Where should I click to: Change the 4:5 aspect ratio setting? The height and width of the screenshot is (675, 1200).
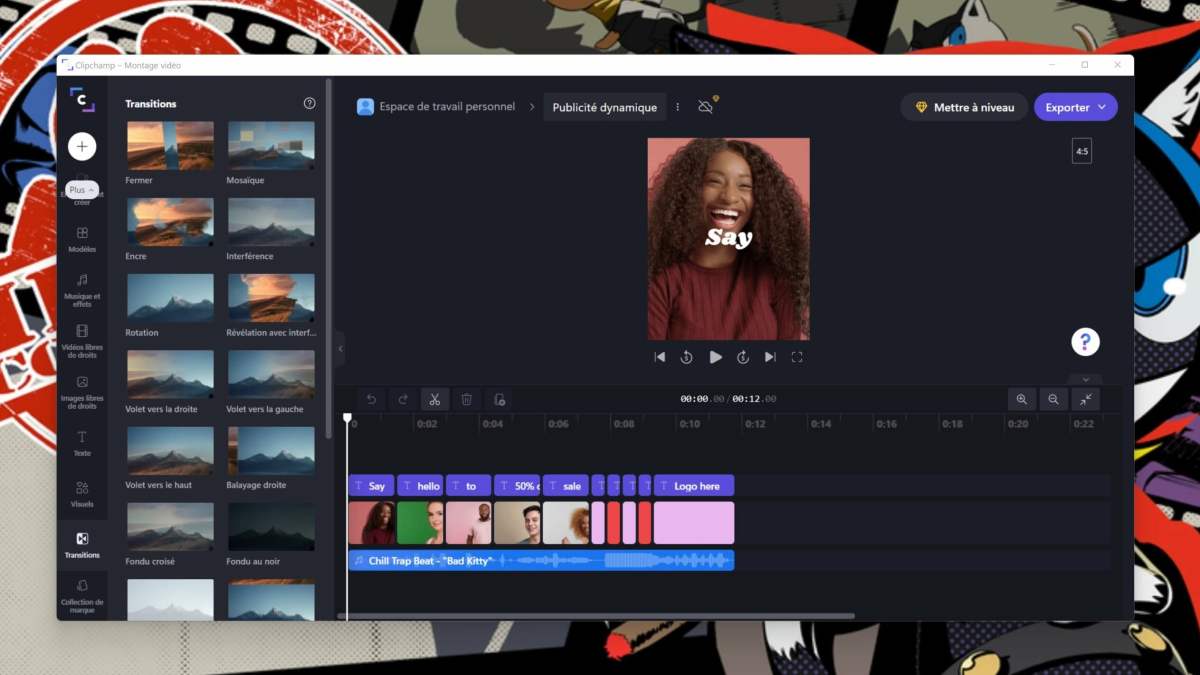1082,151
